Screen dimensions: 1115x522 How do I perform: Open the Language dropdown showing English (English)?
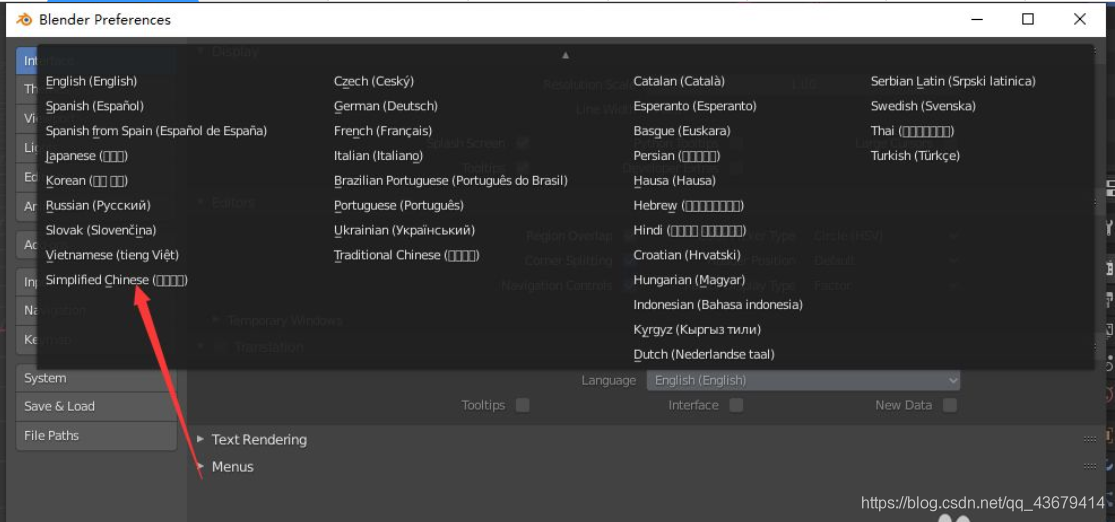[803, 380]
